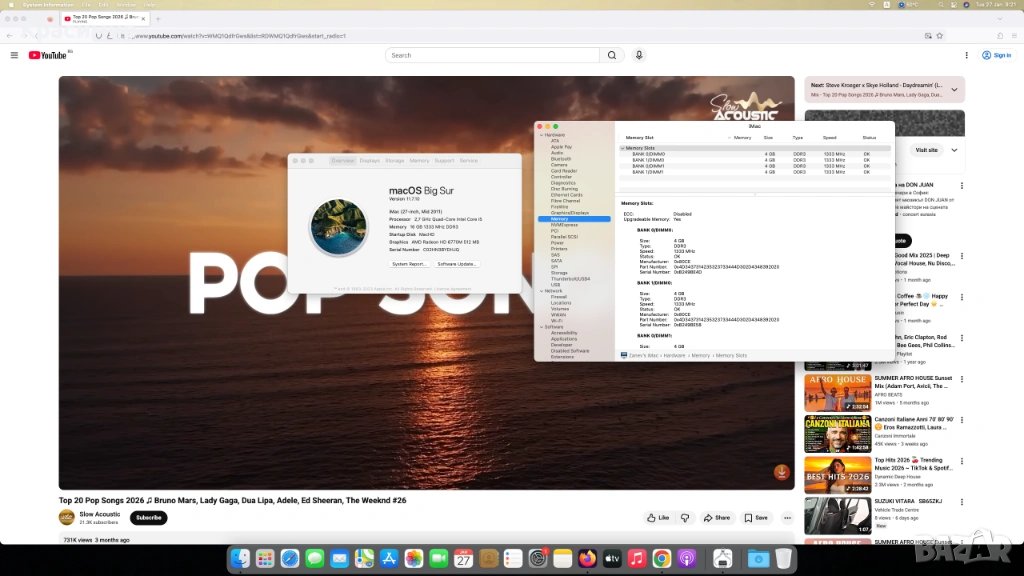Click into the YouTube search field
Screen dimensions: 1024x576
pos(490,55)
